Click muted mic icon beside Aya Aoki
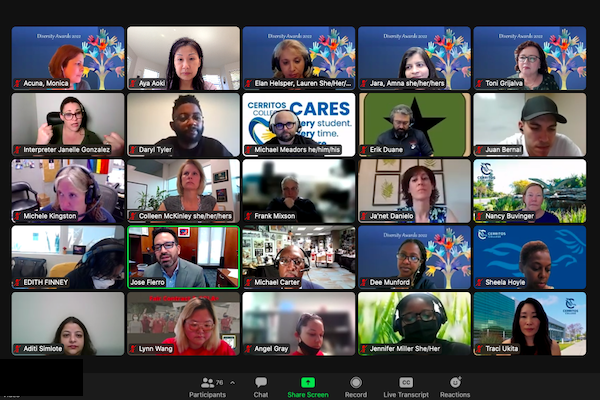 tap(133, 84)
